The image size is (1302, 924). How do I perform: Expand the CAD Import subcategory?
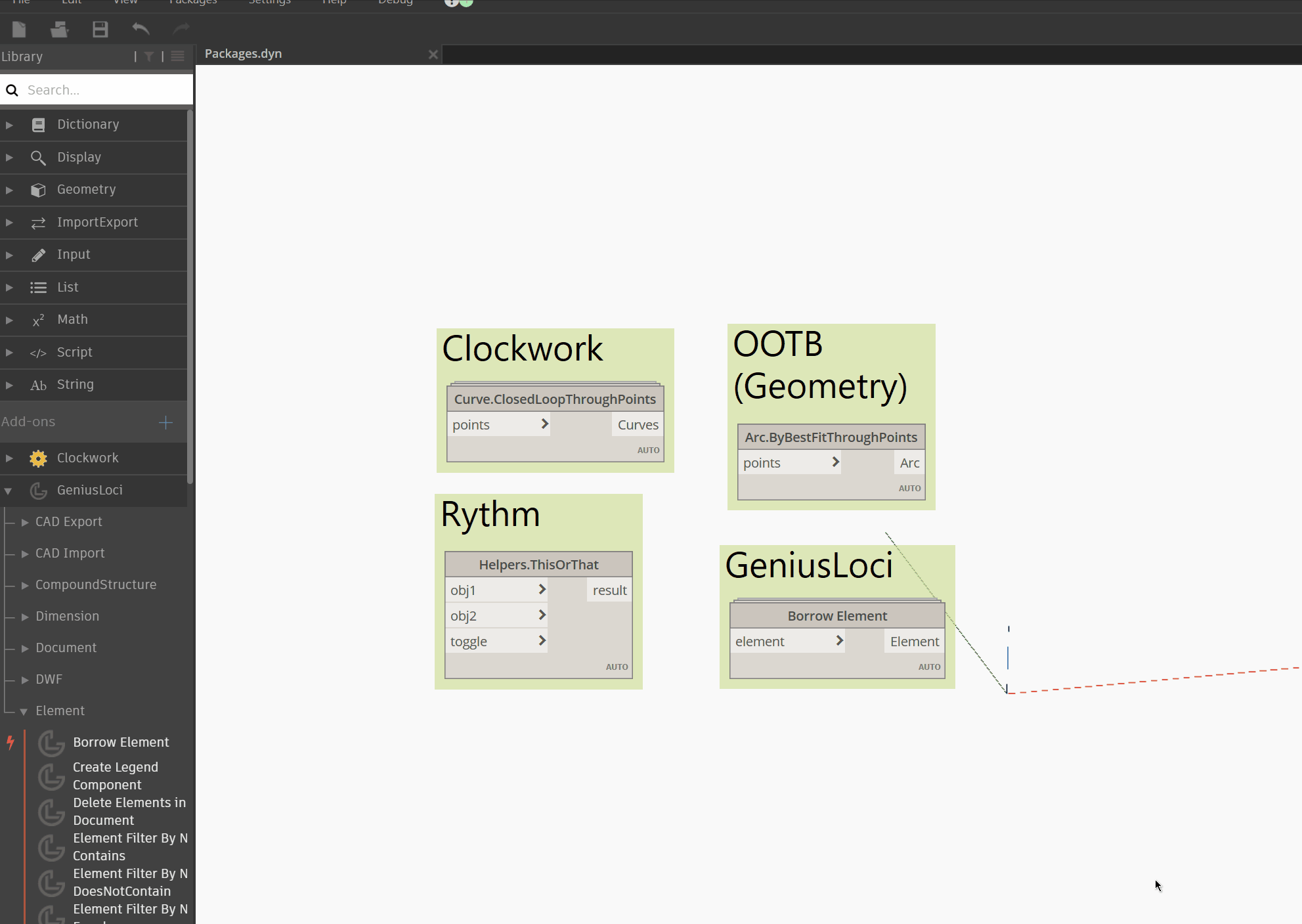[x=25, y=554]
